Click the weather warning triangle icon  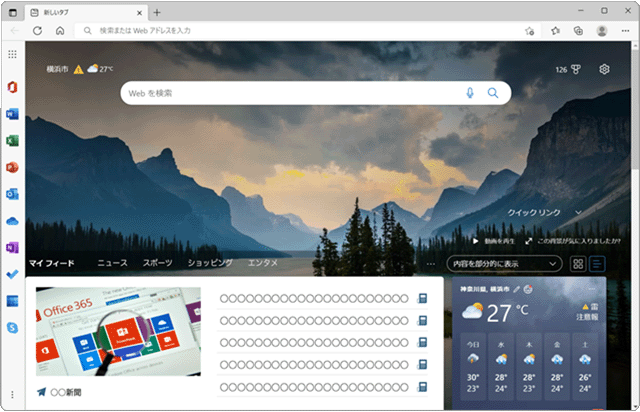(78, 69)
